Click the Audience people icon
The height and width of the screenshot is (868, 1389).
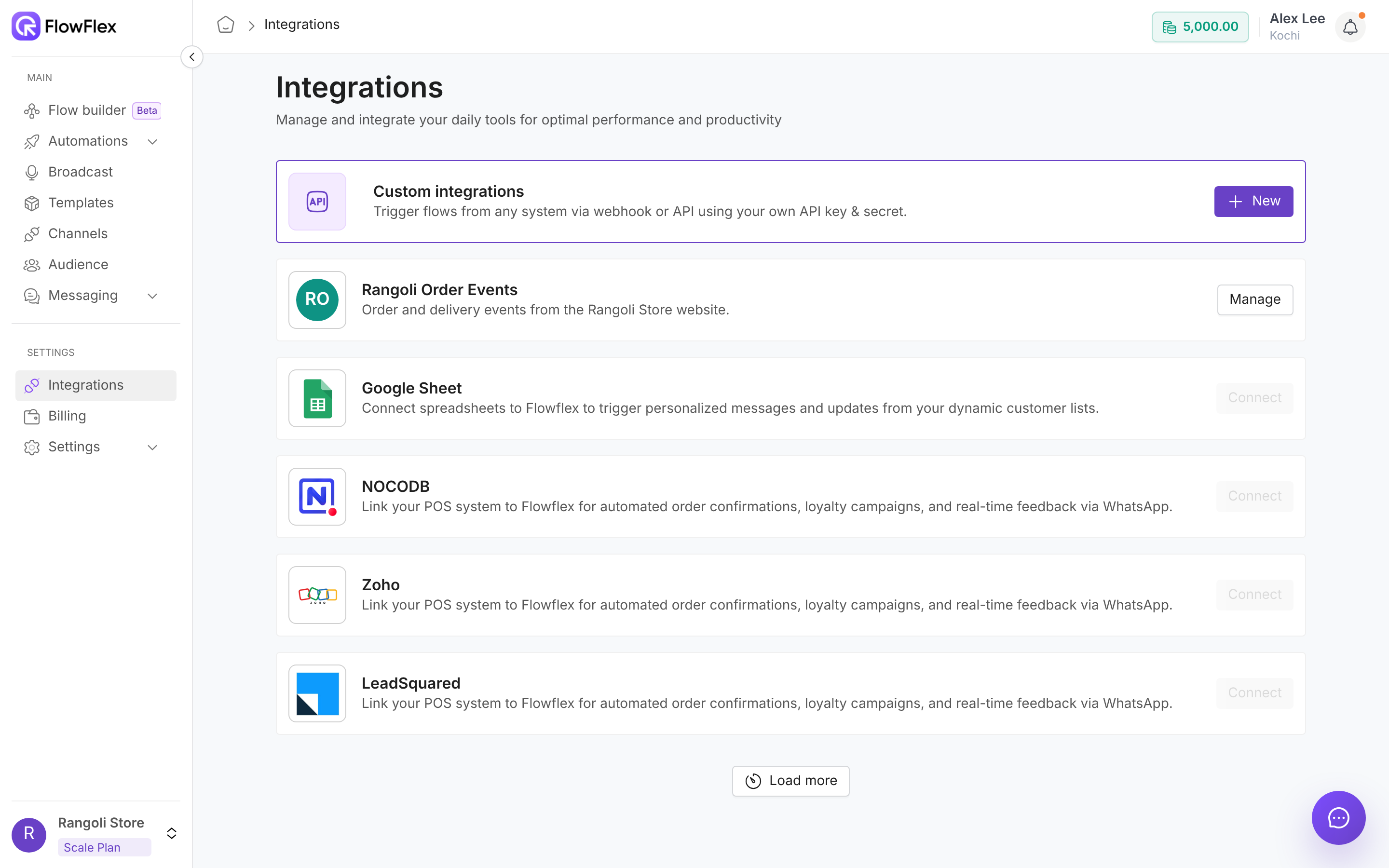(x=31, y=265)
